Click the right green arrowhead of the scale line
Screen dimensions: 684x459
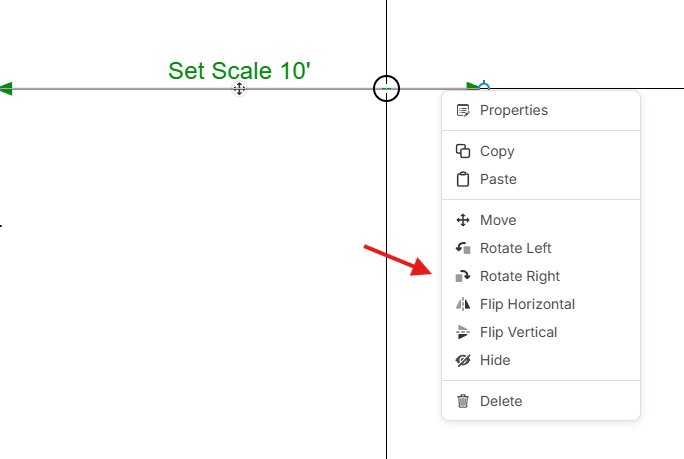473,88
